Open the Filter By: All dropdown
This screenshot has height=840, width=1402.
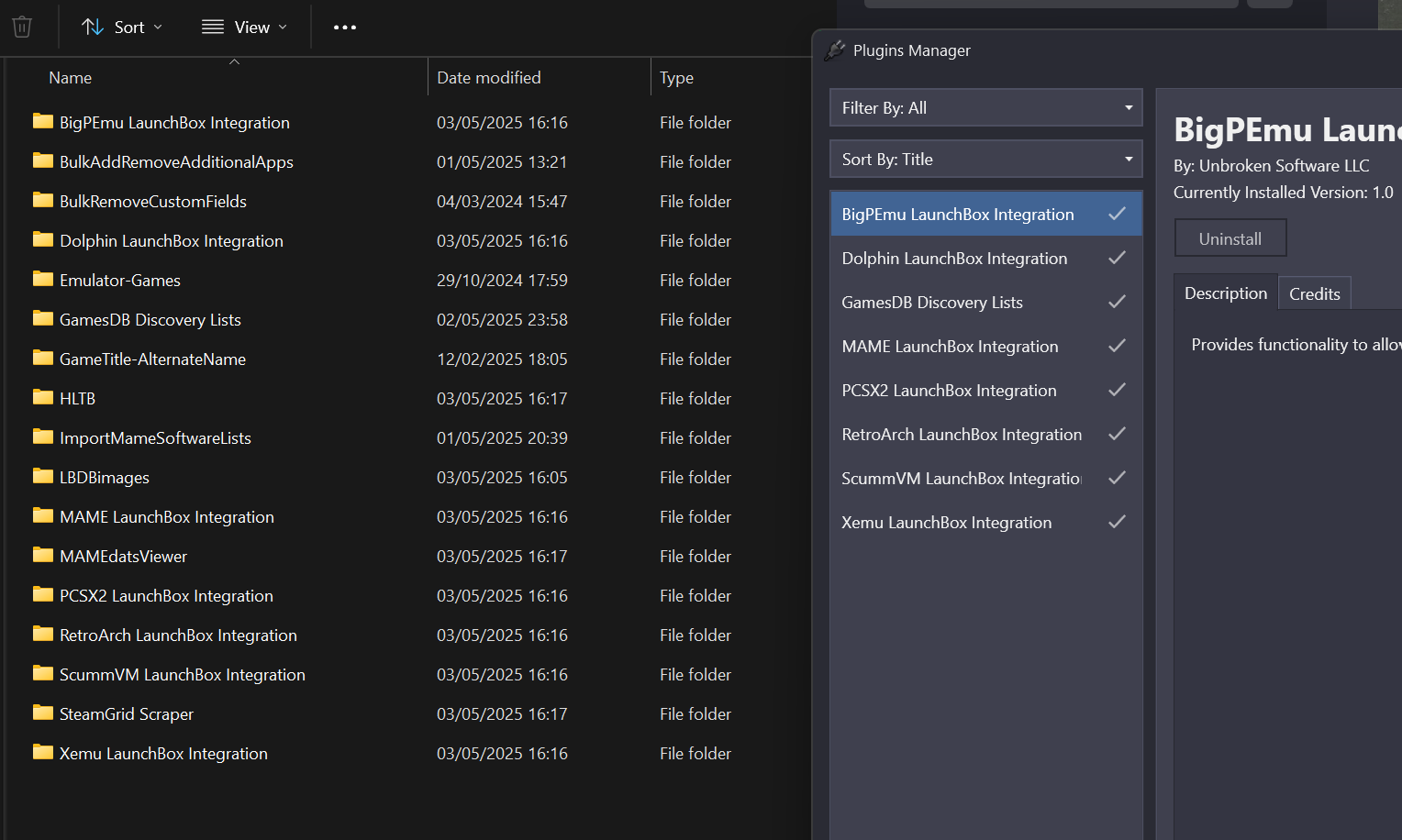click(985, 107)
